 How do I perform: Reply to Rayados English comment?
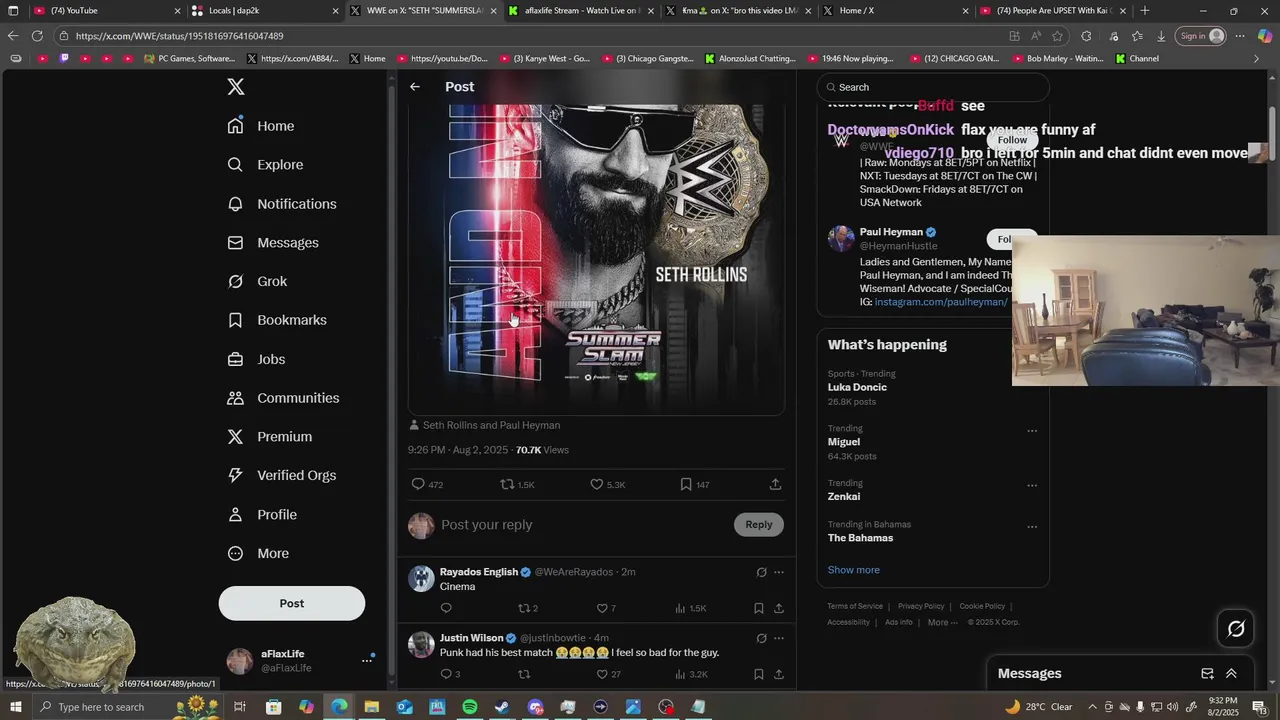tap(446, 608)
